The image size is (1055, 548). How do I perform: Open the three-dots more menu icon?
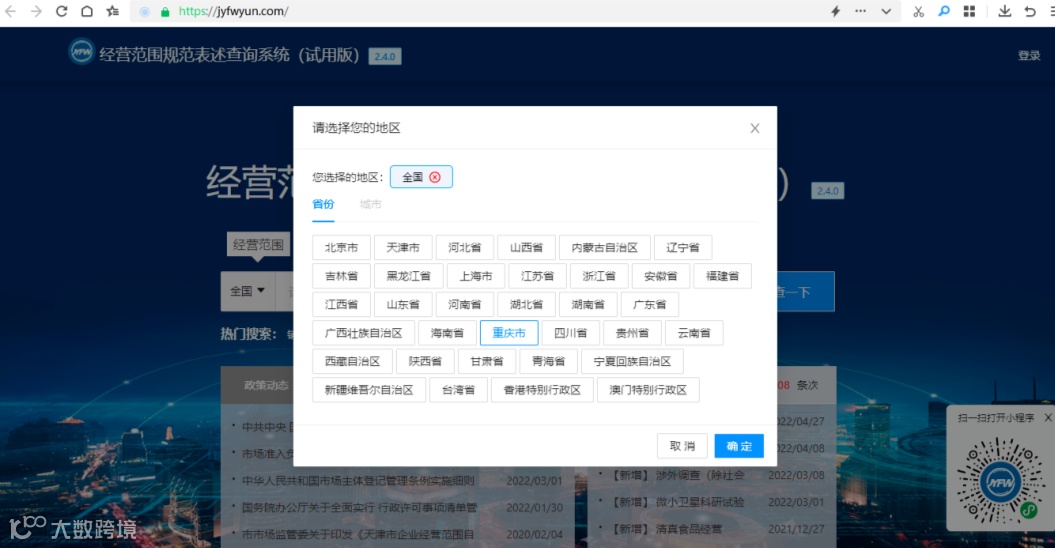click(861, 11)
